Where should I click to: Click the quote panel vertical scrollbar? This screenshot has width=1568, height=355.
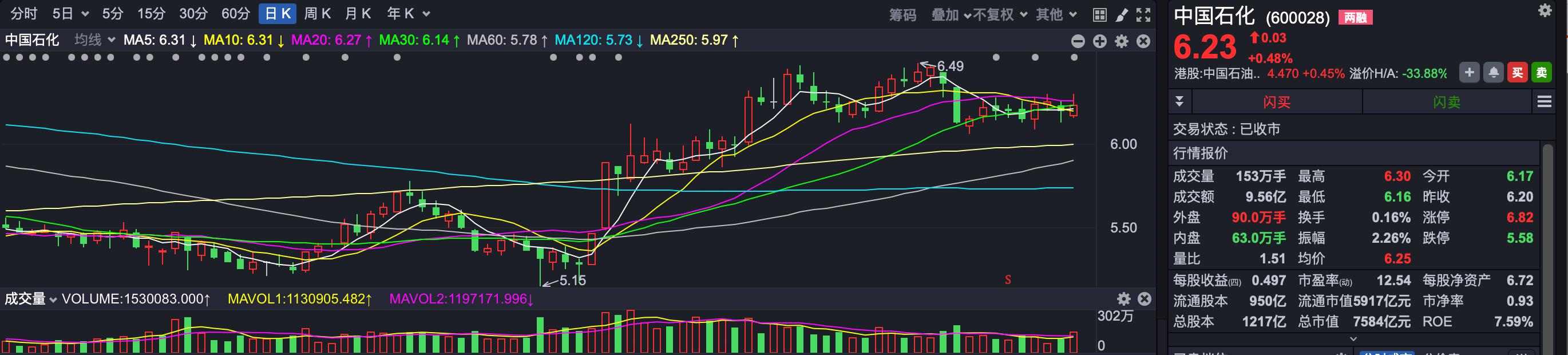tap(1547, 238)
